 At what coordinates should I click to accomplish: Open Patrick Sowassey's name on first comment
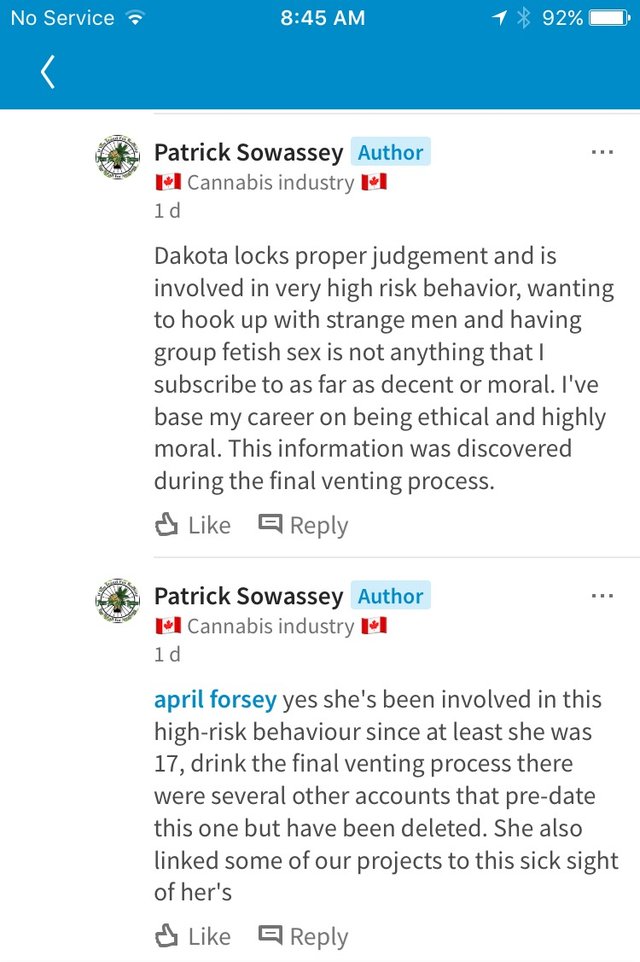tap(248, 153)
